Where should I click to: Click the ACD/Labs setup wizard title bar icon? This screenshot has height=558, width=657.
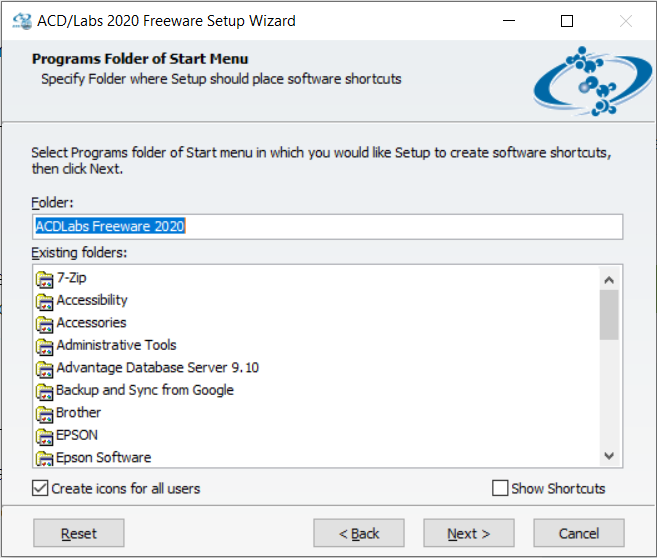pyautogui.click(x=22, y=21)
